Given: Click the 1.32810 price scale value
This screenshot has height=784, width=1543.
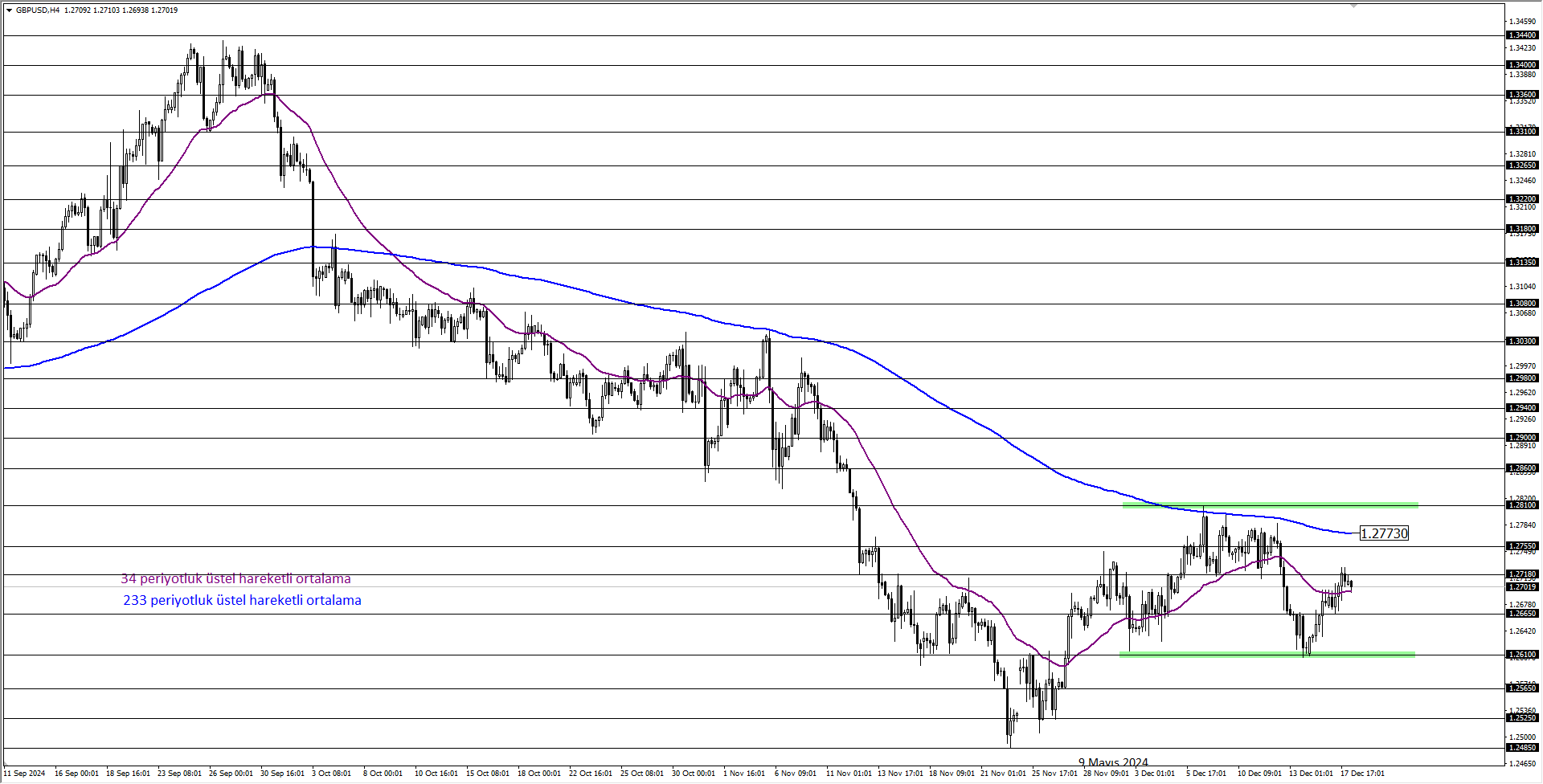Looking at the screenshot, I should tap(1522, 153).
